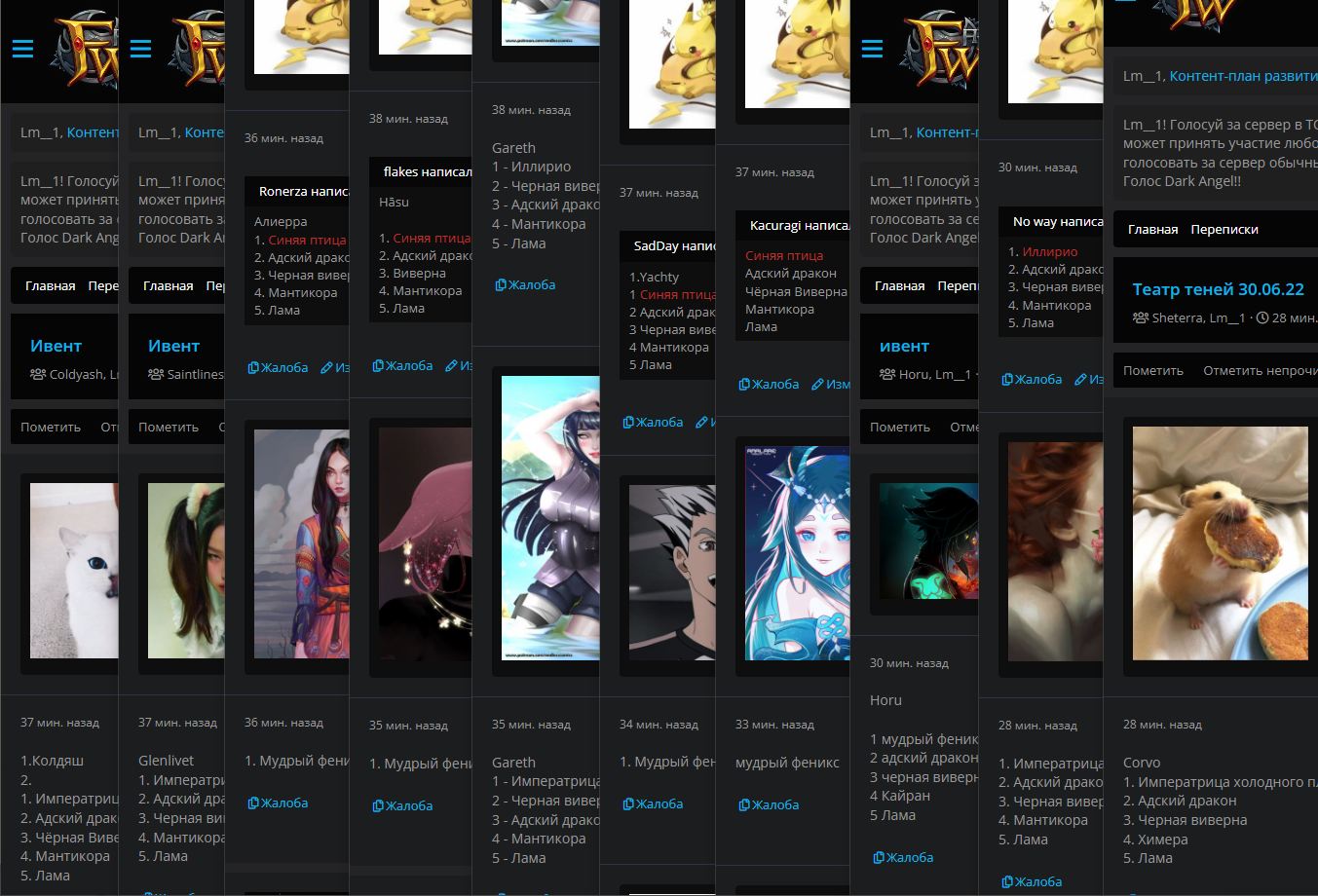The width and height of the screenshot is (1318, 896).
Task: Click edit pencil under Kacuragi's post
Action: click(x=817, y=384)
